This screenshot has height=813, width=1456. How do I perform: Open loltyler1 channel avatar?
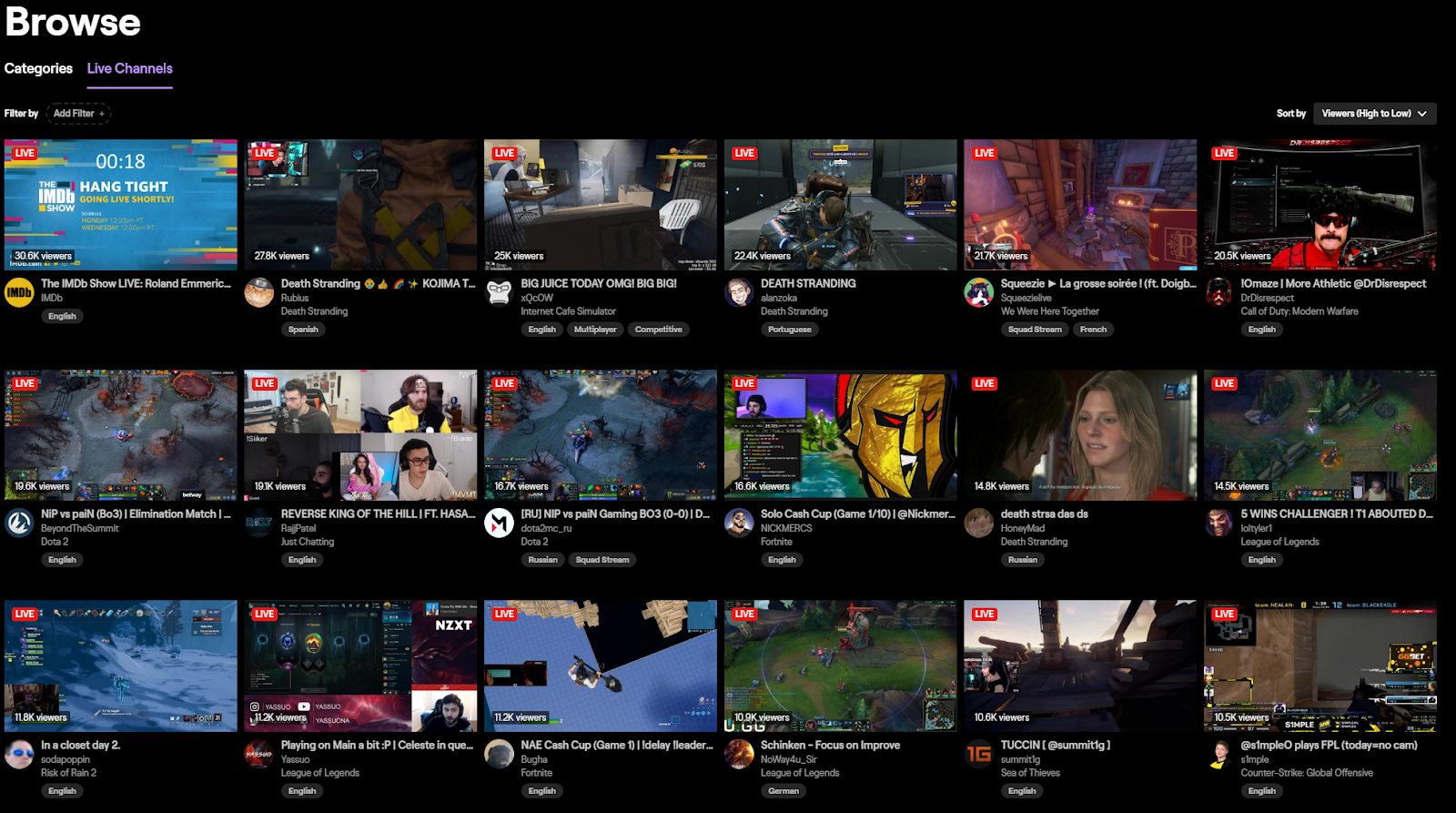(x=1218, y=523)
